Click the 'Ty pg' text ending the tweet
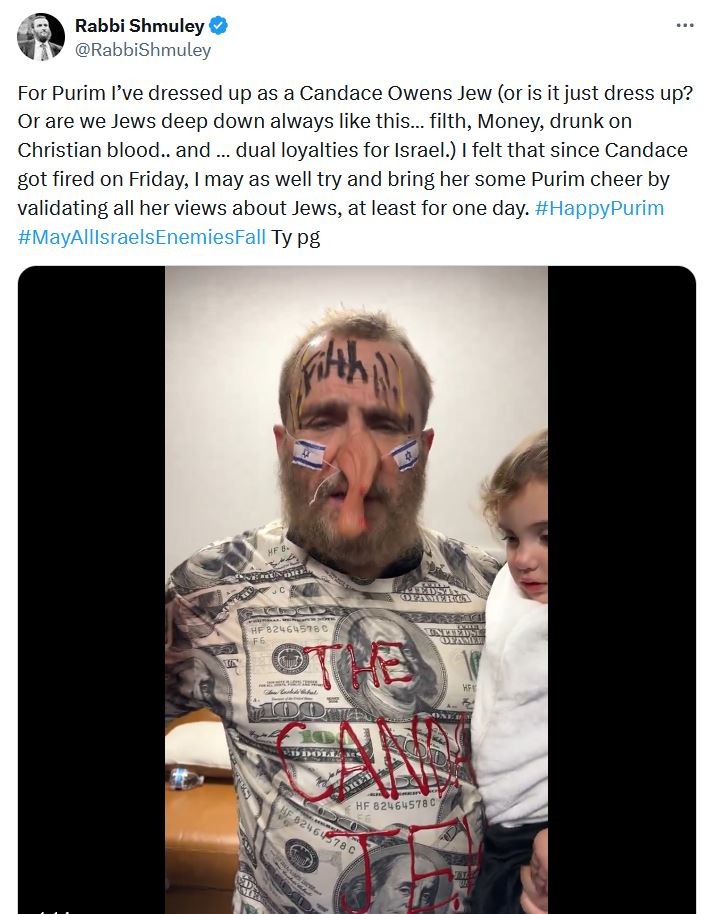 pos(295,238)
